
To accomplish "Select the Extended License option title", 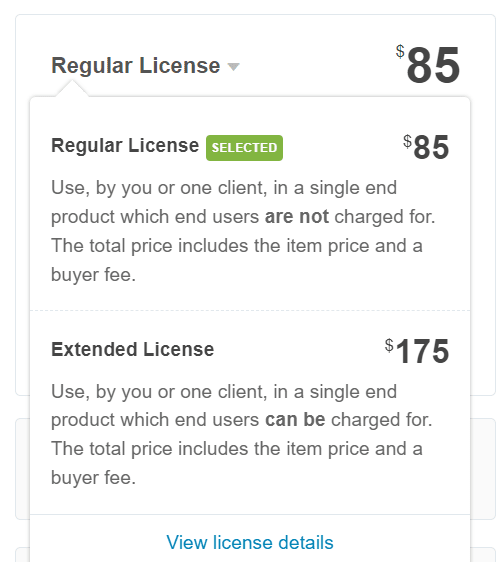I will [x=133, y=349].
